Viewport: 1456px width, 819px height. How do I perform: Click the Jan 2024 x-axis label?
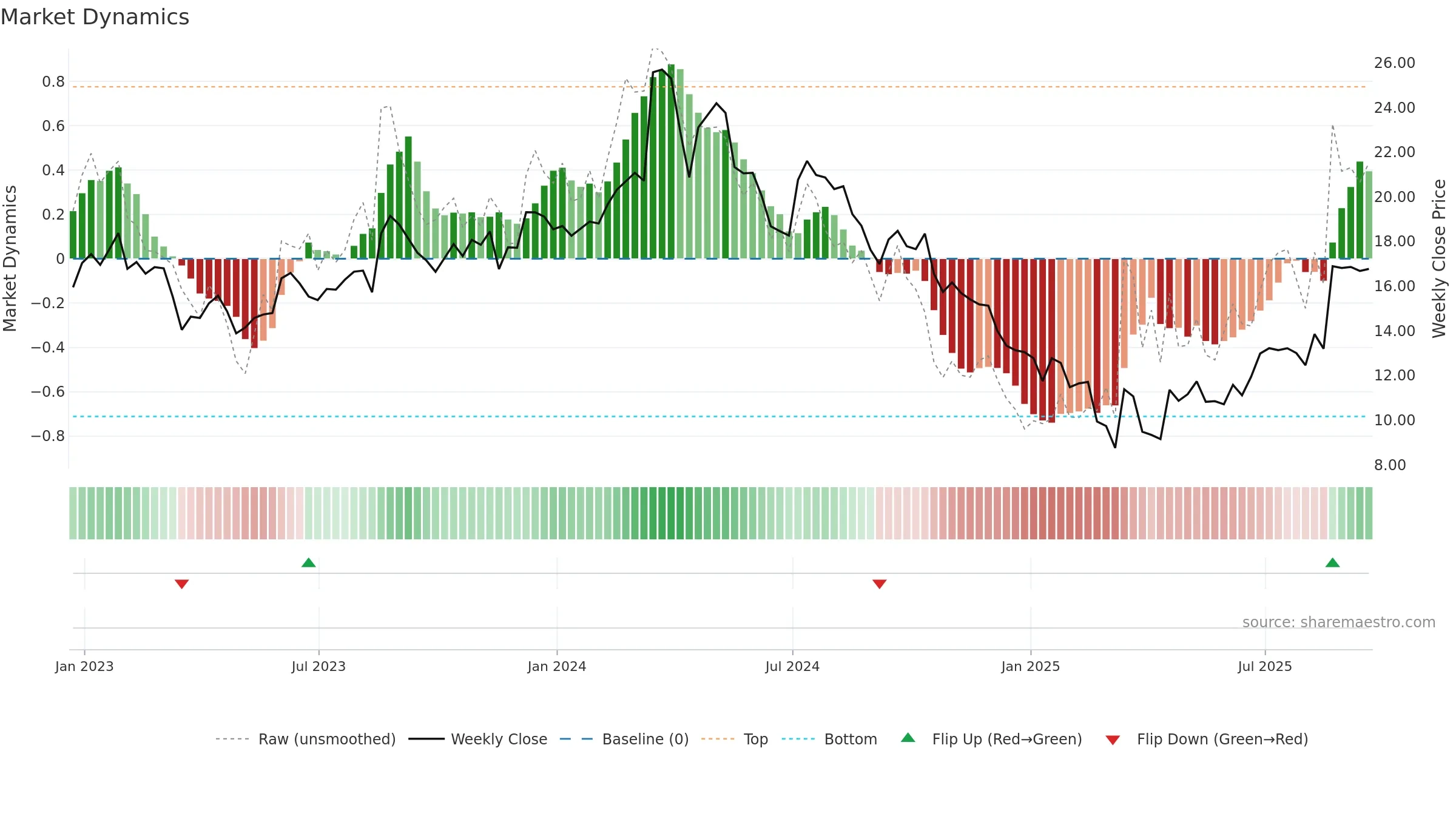pyautogui.click(x=557, y=666)
